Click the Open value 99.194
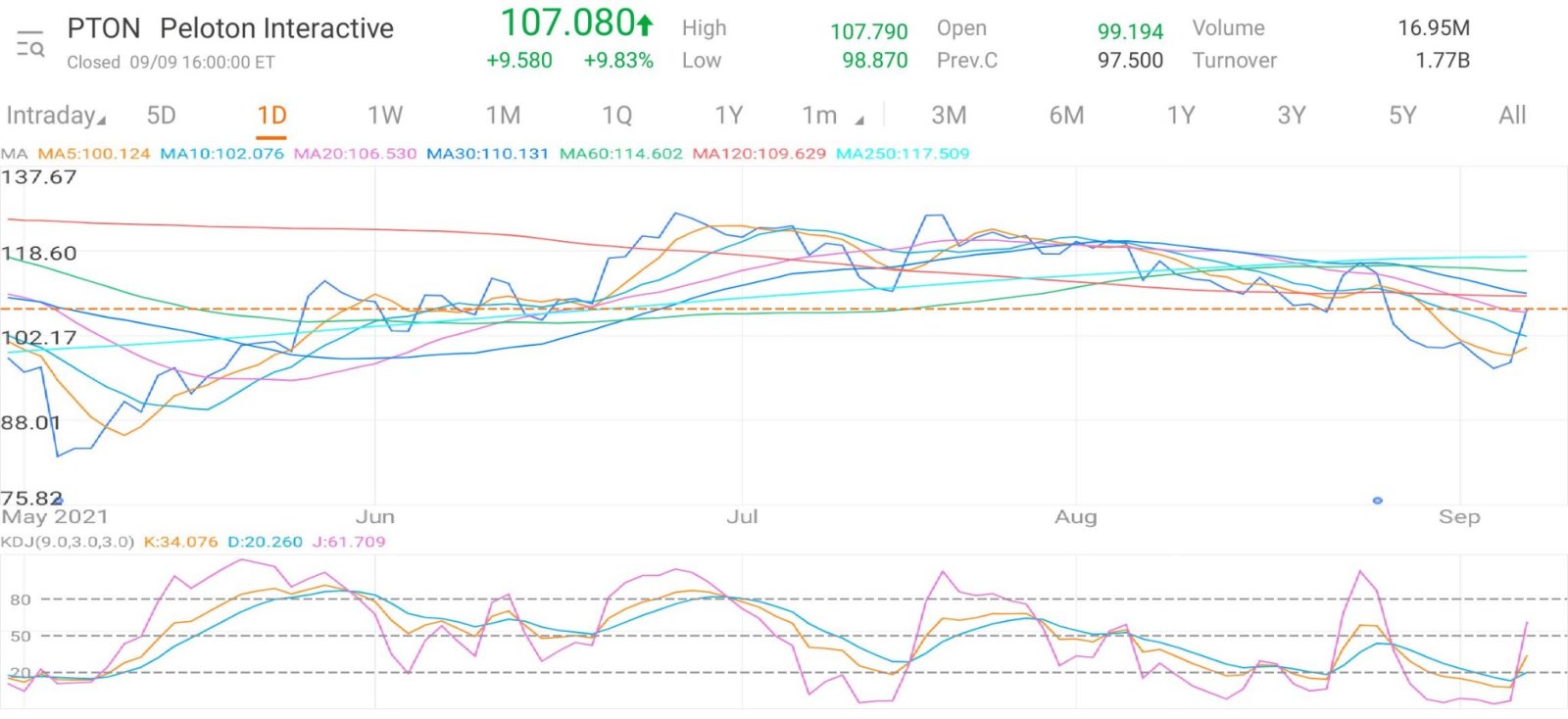Screen dimensions: 1568x719 pyautogui.click(x=1130, y=31)
